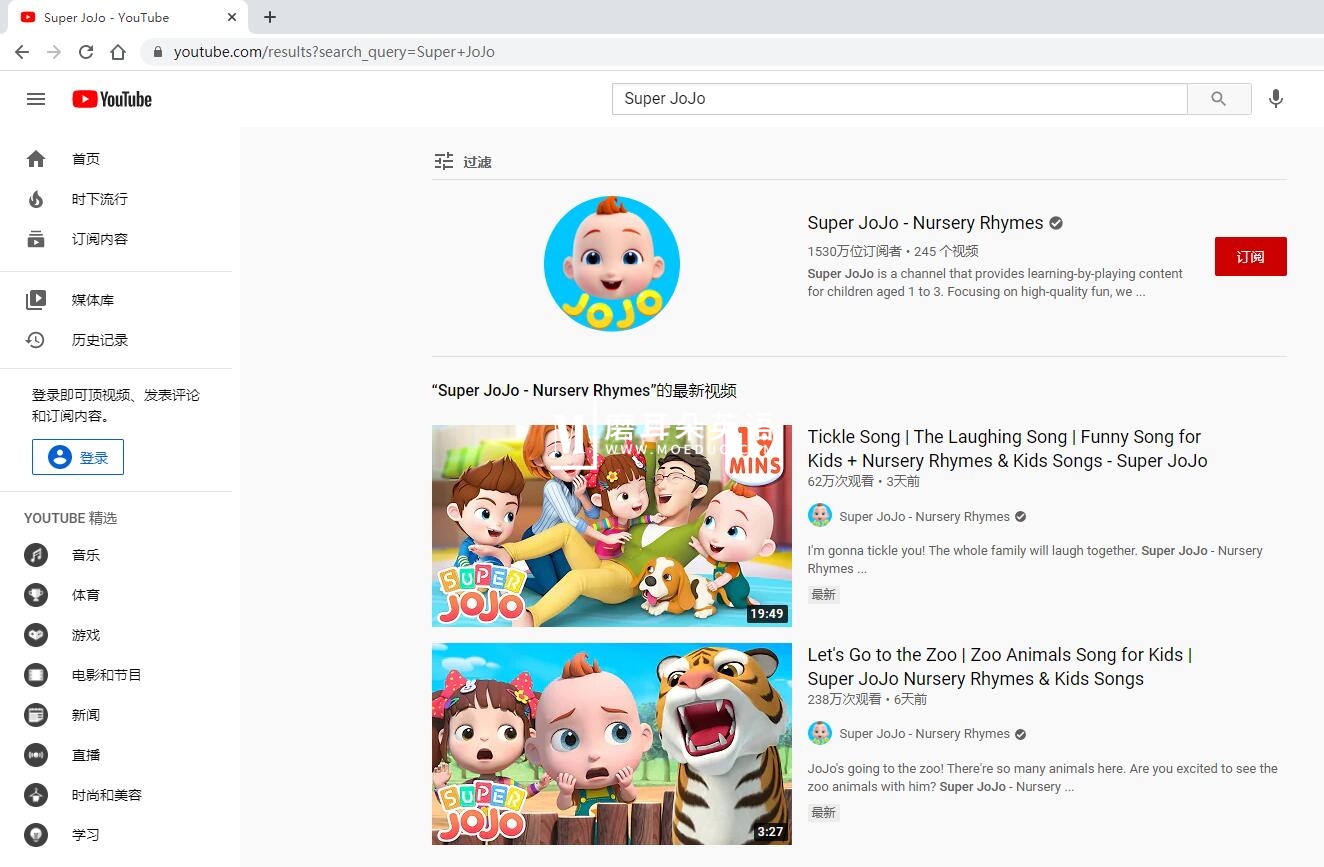Activate voice search microphone
The image size is (1324, 867).
[1275, 99]
